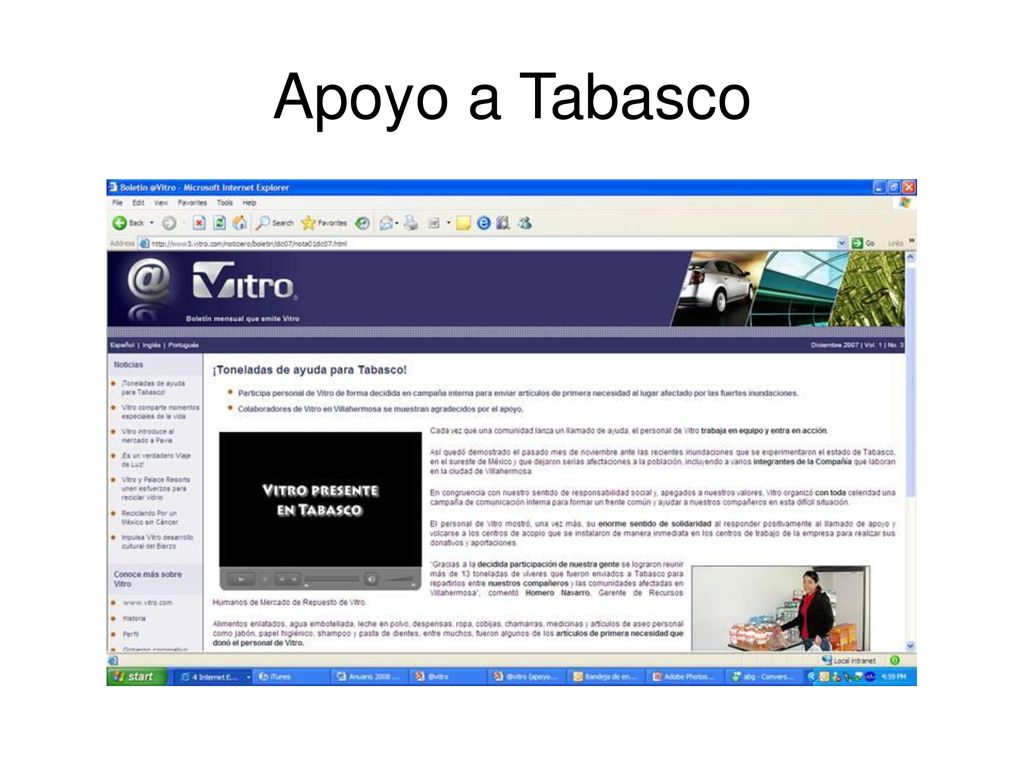Click the yellow note icon in toolbar
Viewport: 1024px width, 768px height.
463,223
